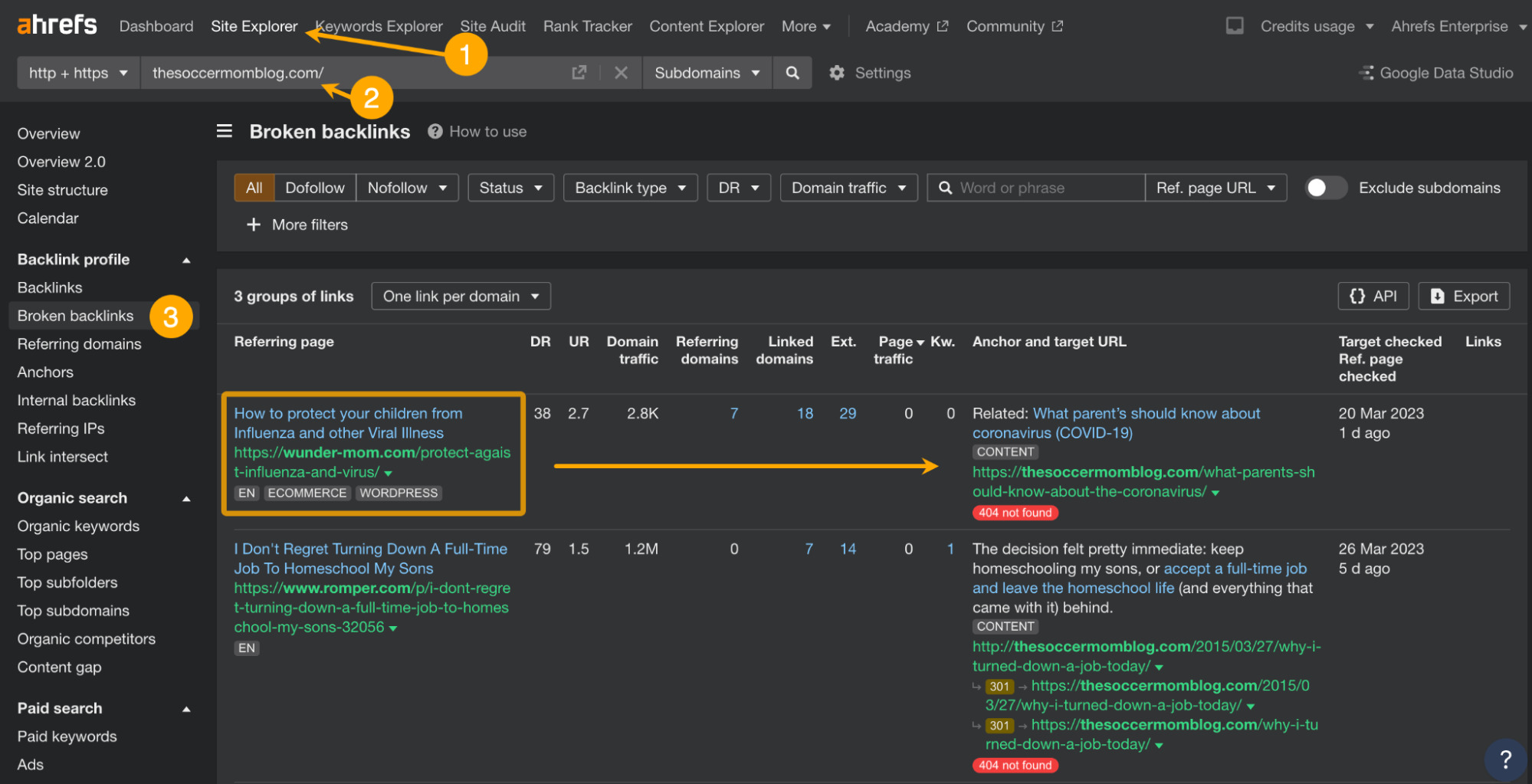The width and height of the screenshot is (1532, 784).
Task: Click the search magnifier button
Action: pyautogui.click(x=792, y=73)
